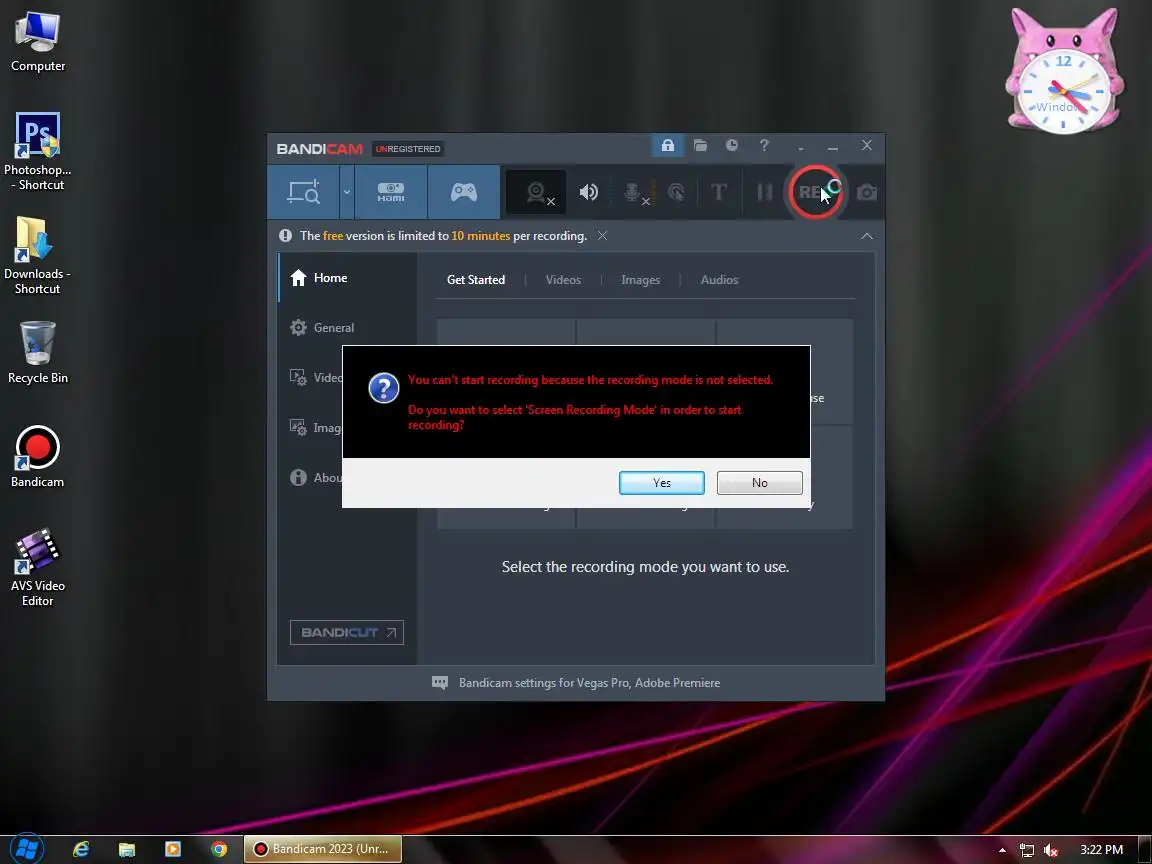This screenshot has width=1152, height=864.
Task: Click the BANDICUT link button
Action: click(347, 633)
